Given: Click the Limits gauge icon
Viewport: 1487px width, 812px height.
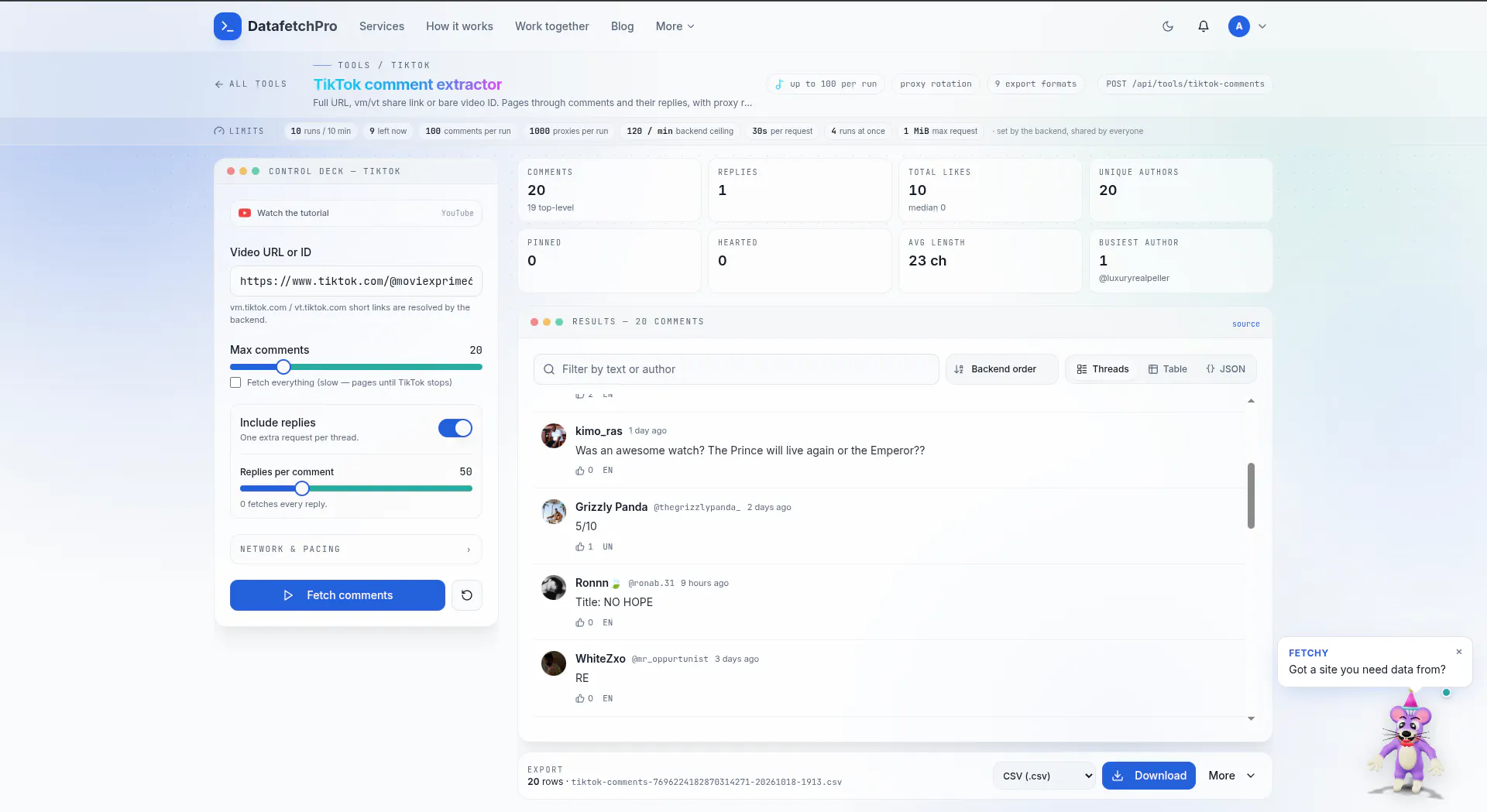Looking at the screenshot, I should click(219, 132).
